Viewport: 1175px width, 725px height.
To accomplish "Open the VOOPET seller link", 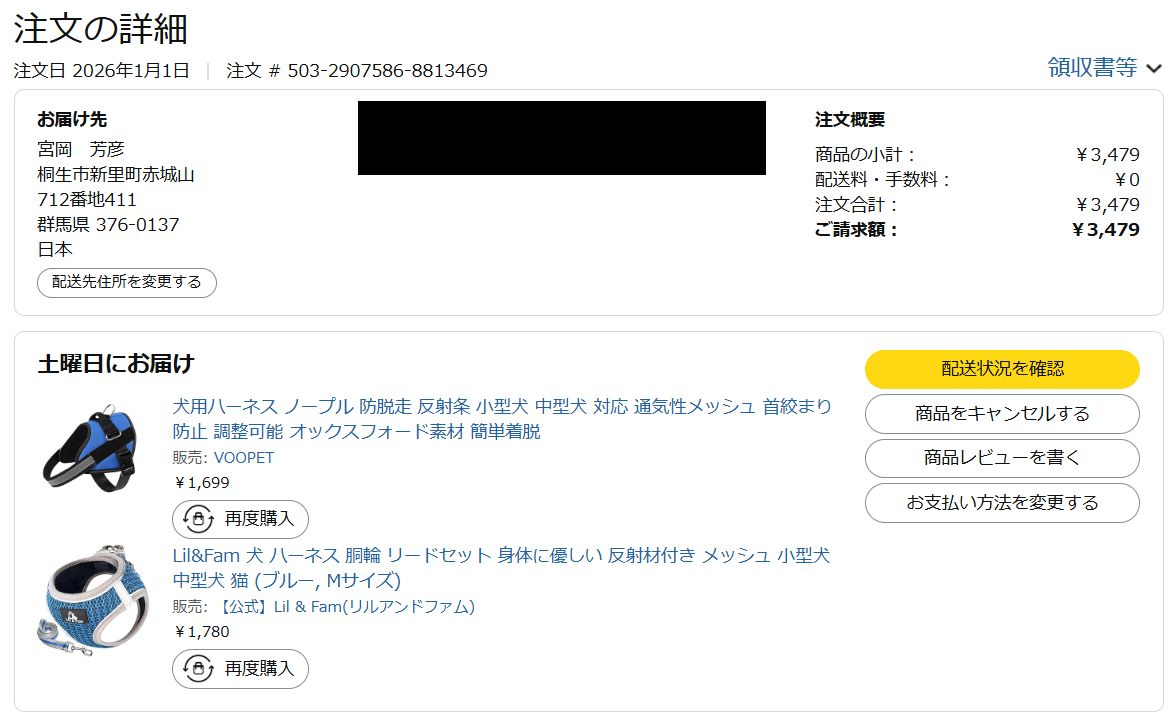I will pos(244,458).
